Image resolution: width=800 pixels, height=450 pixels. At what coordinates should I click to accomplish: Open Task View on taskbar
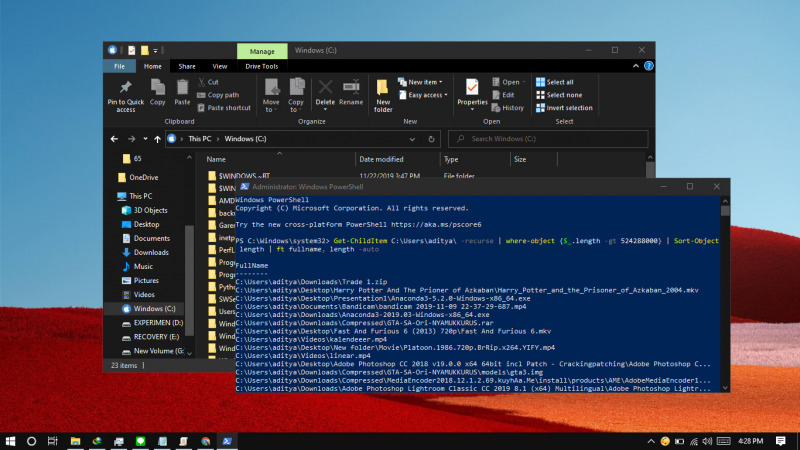(x=53, y=441)
